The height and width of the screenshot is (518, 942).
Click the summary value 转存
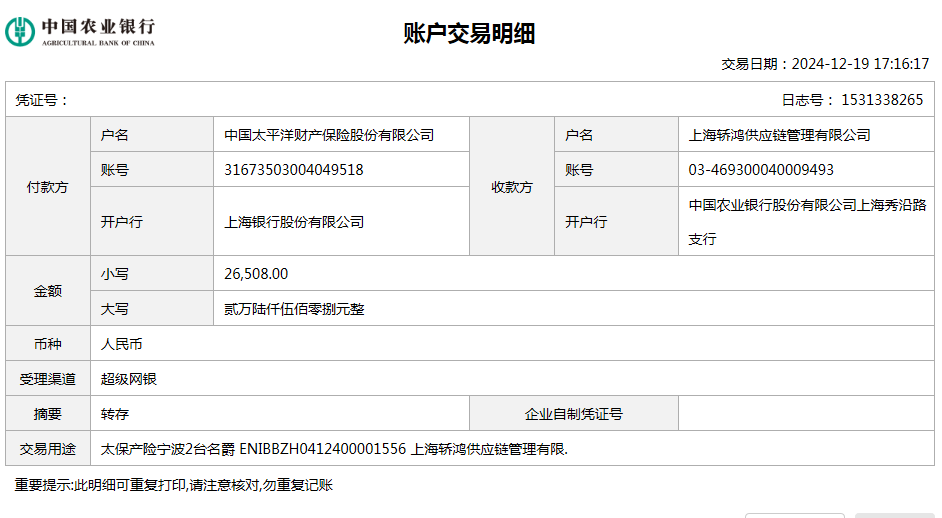[115, 414]
